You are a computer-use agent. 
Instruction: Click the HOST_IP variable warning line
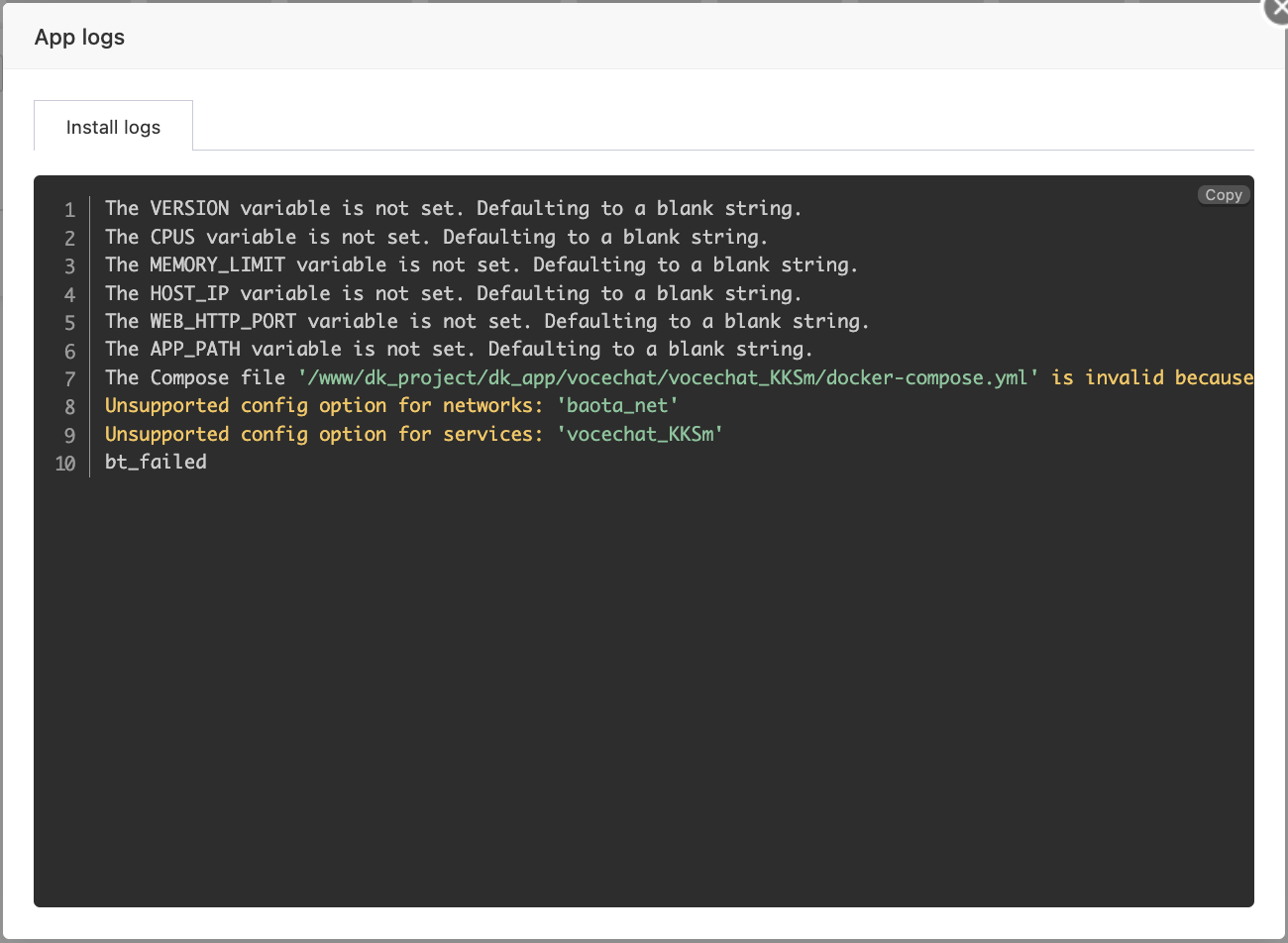point(453,294)
